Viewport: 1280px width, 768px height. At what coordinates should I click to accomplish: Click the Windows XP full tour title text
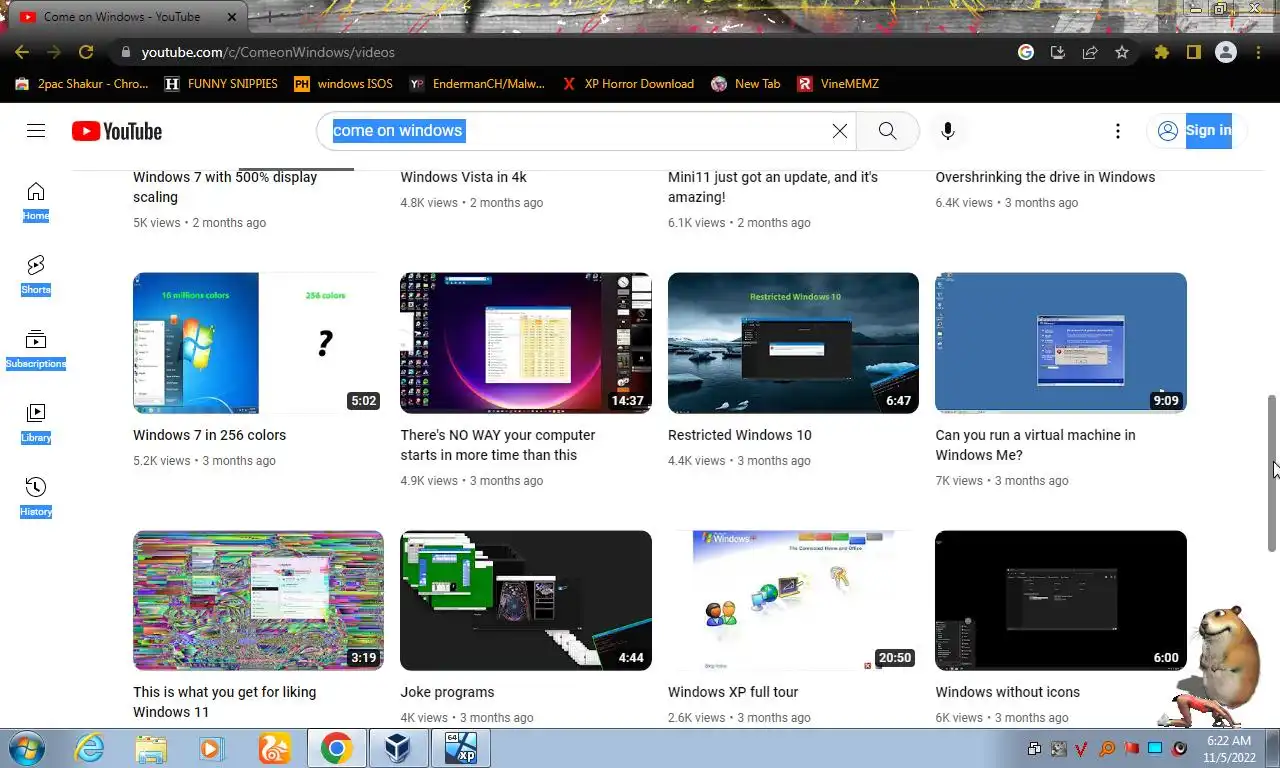coord(733,692)
